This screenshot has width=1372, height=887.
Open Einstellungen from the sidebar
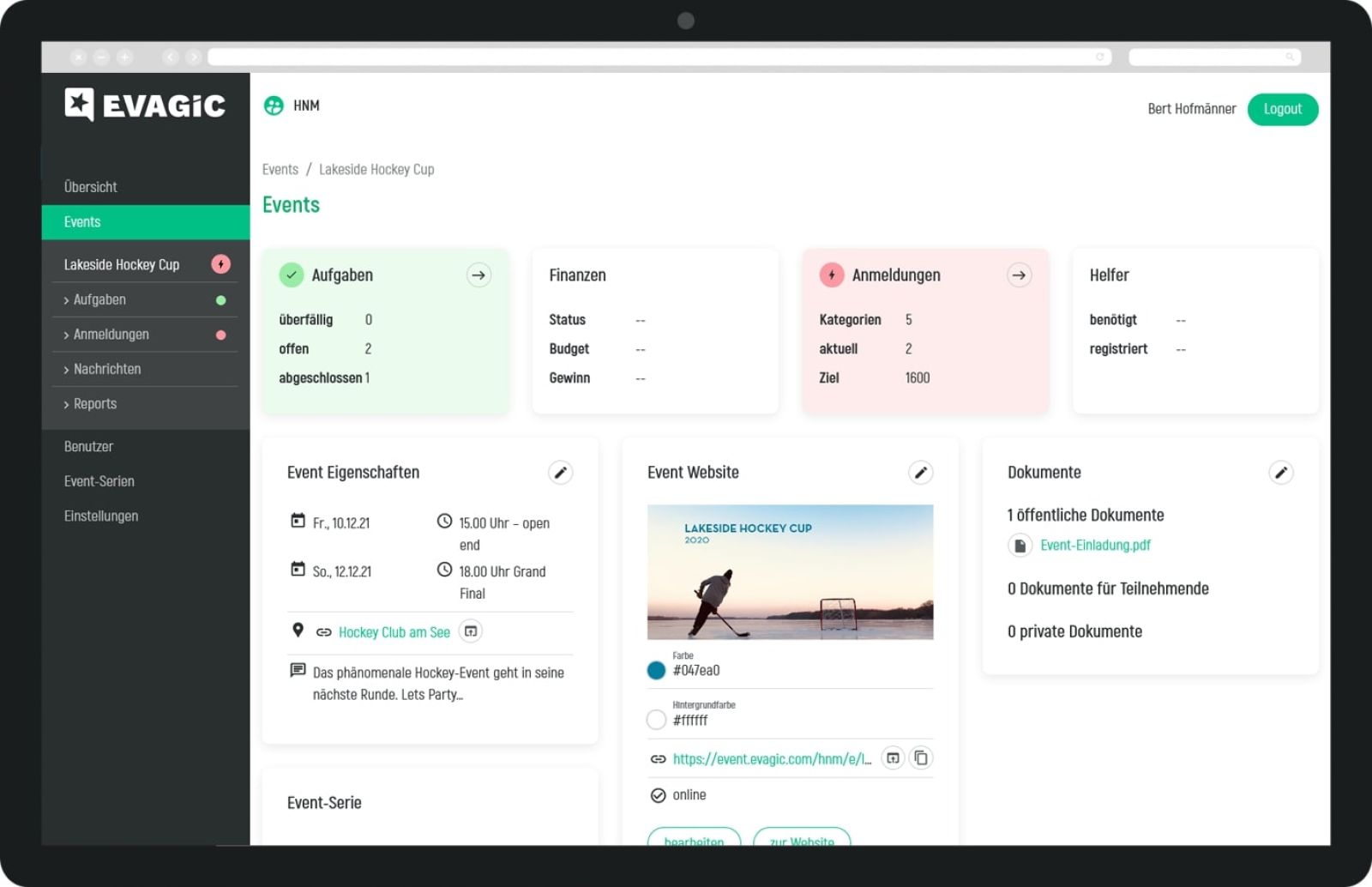[100, 516]
